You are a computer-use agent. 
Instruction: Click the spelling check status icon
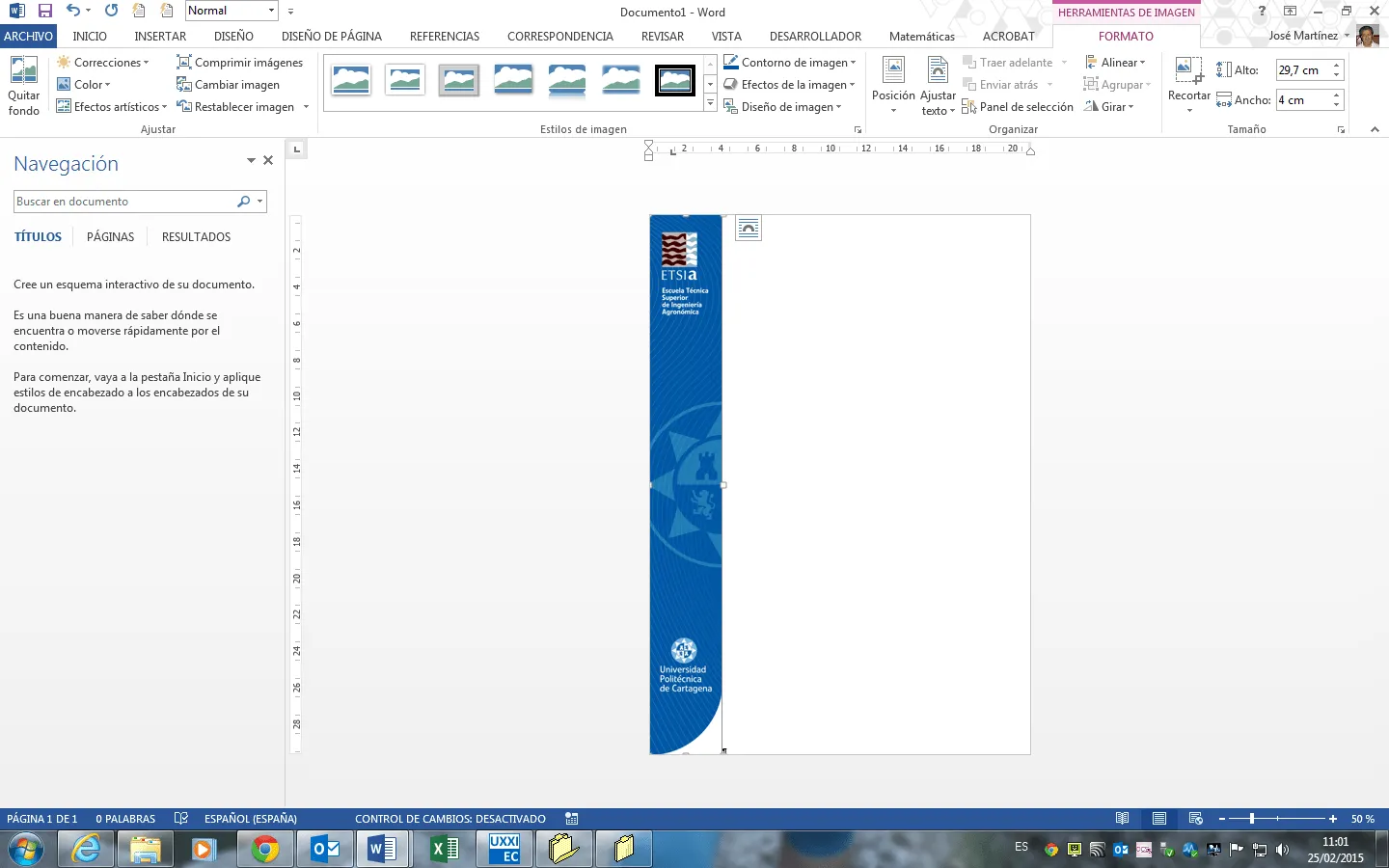[180, 819]
